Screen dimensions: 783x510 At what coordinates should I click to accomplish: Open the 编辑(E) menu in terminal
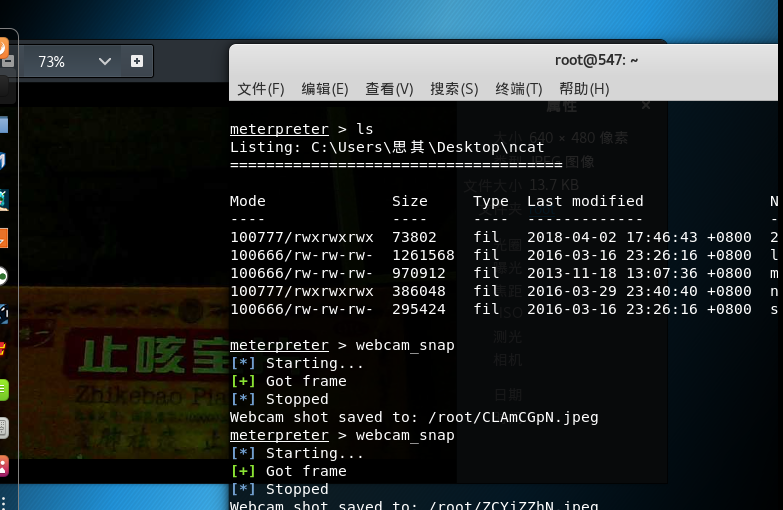[325, 89]
